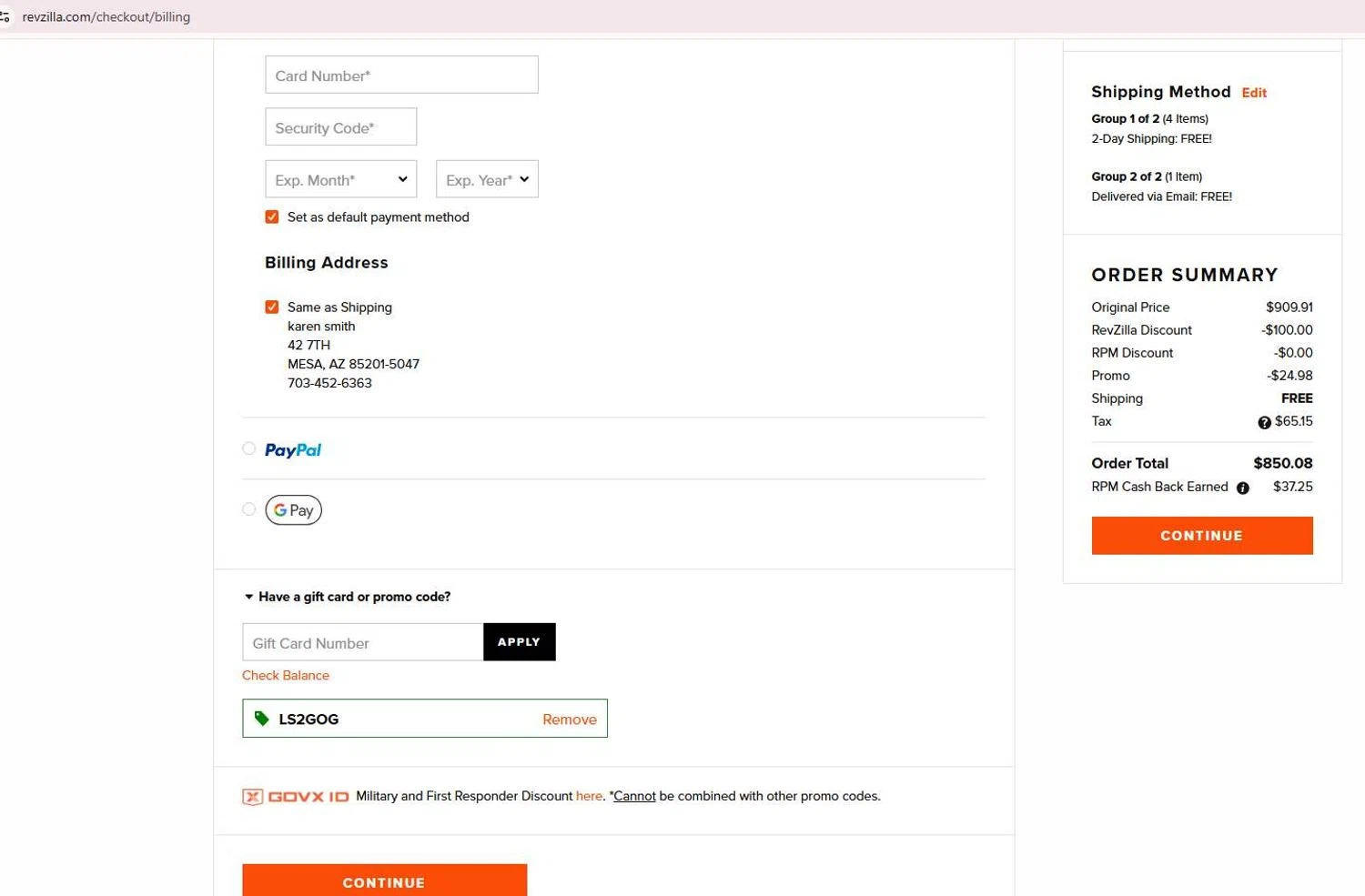Viewport: 1365px width, 896px height.
Task: Click the PayPal logo
Action: pos(293,449)
